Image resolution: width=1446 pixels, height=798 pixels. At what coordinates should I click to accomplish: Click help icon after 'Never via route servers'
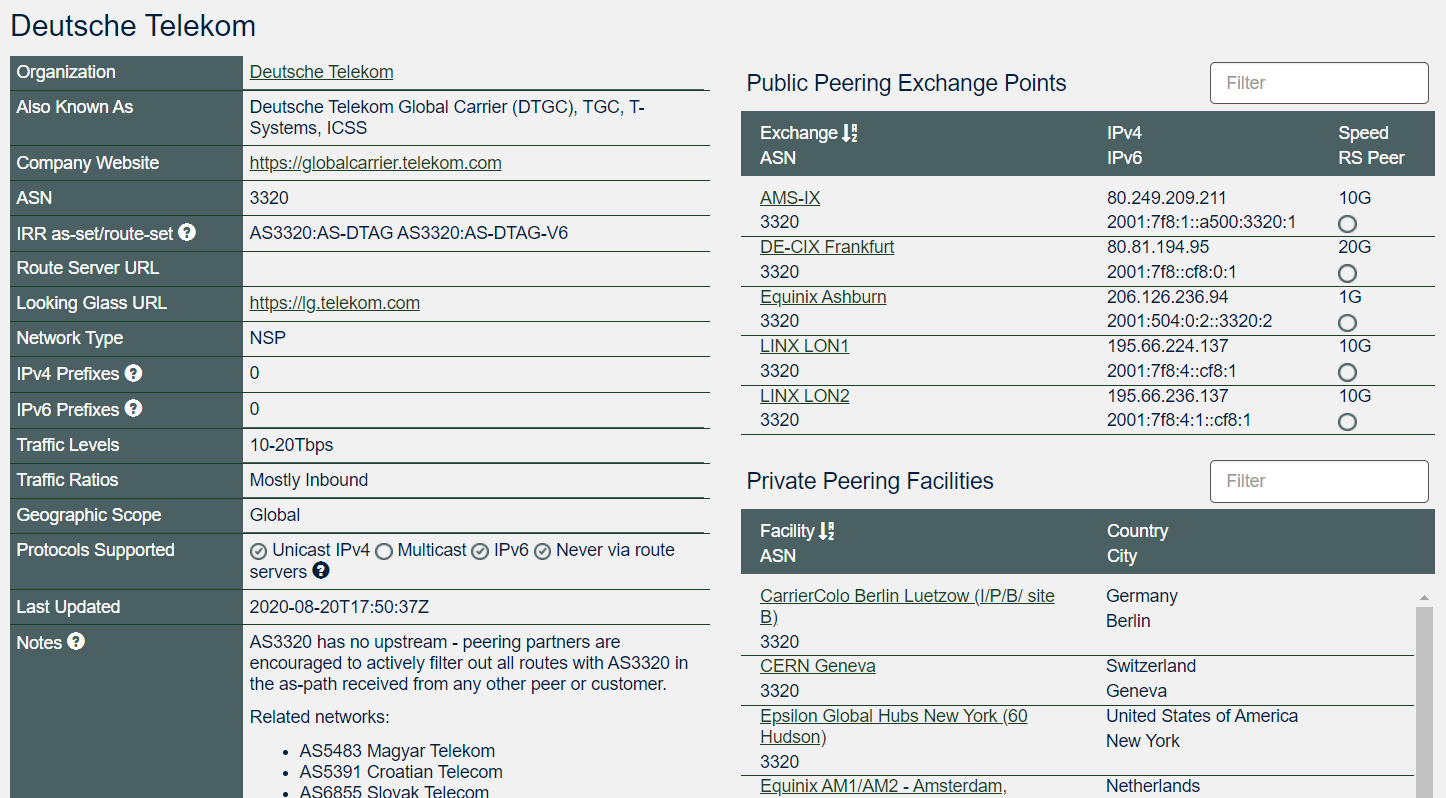click(321, 571)
